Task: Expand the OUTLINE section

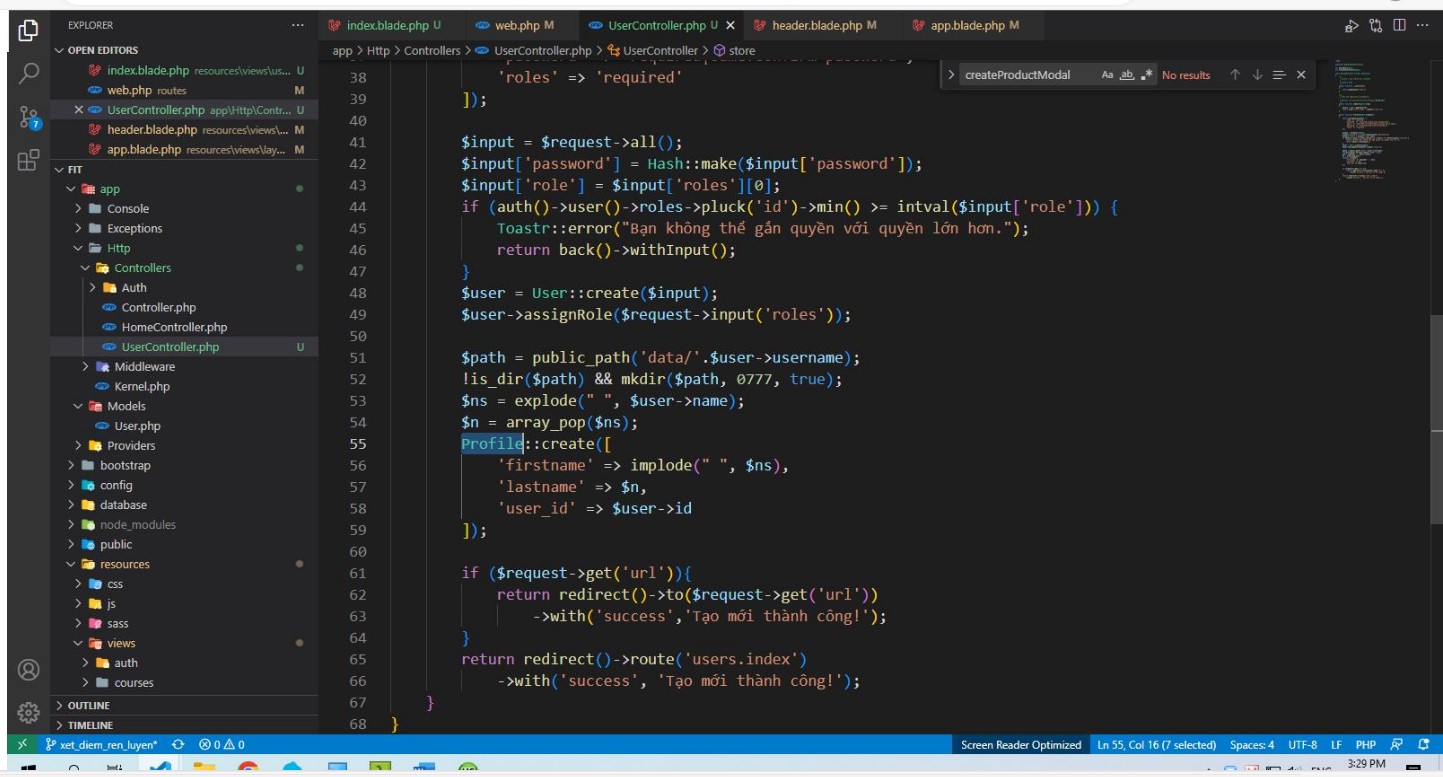Action: 89,705
